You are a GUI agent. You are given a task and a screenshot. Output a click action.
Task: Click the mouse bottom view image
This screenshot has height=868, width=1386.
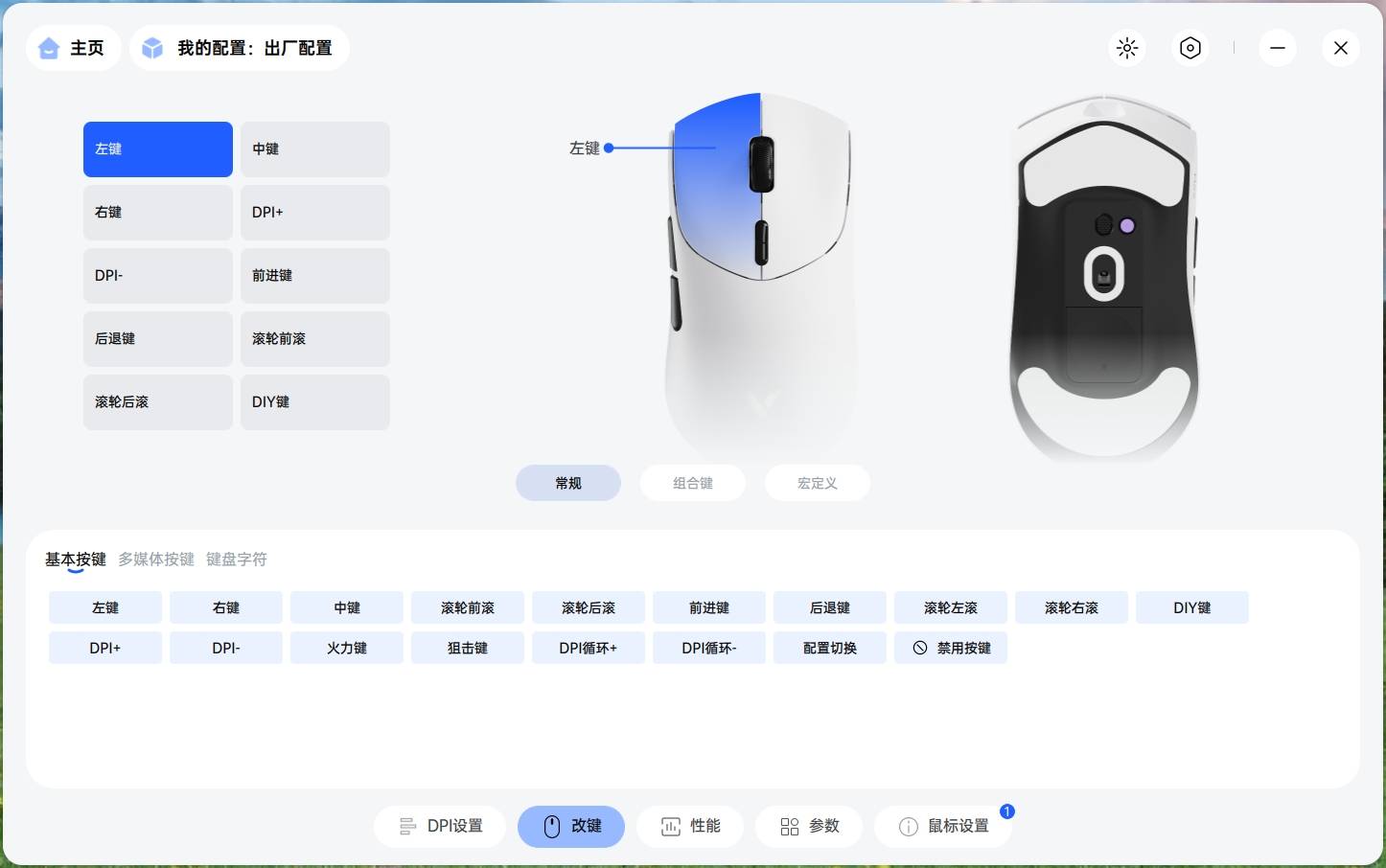[x=1104, y=278]
